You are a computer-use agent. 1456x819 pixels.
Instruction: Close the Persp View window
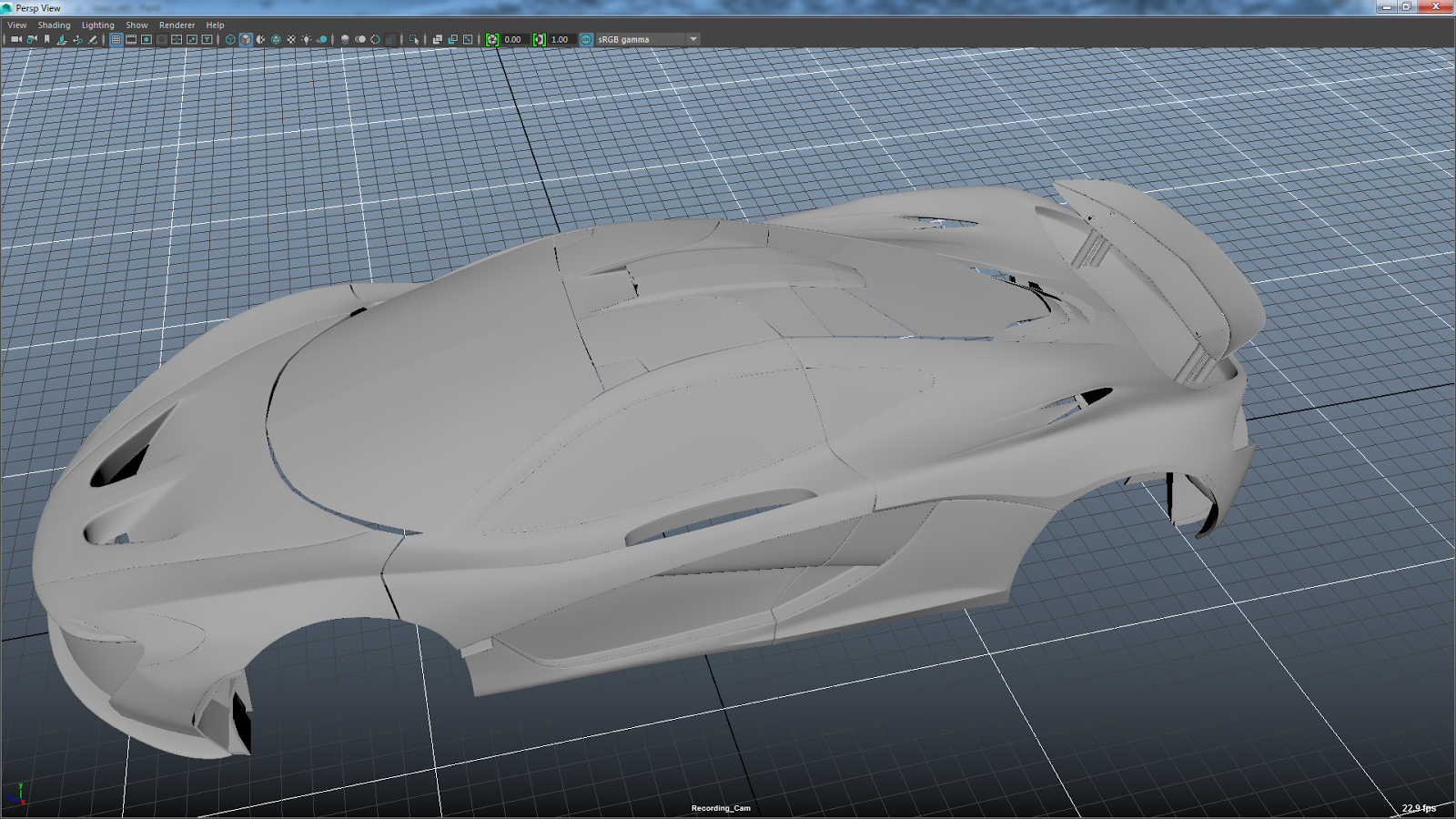click(x=1435, y=7)
